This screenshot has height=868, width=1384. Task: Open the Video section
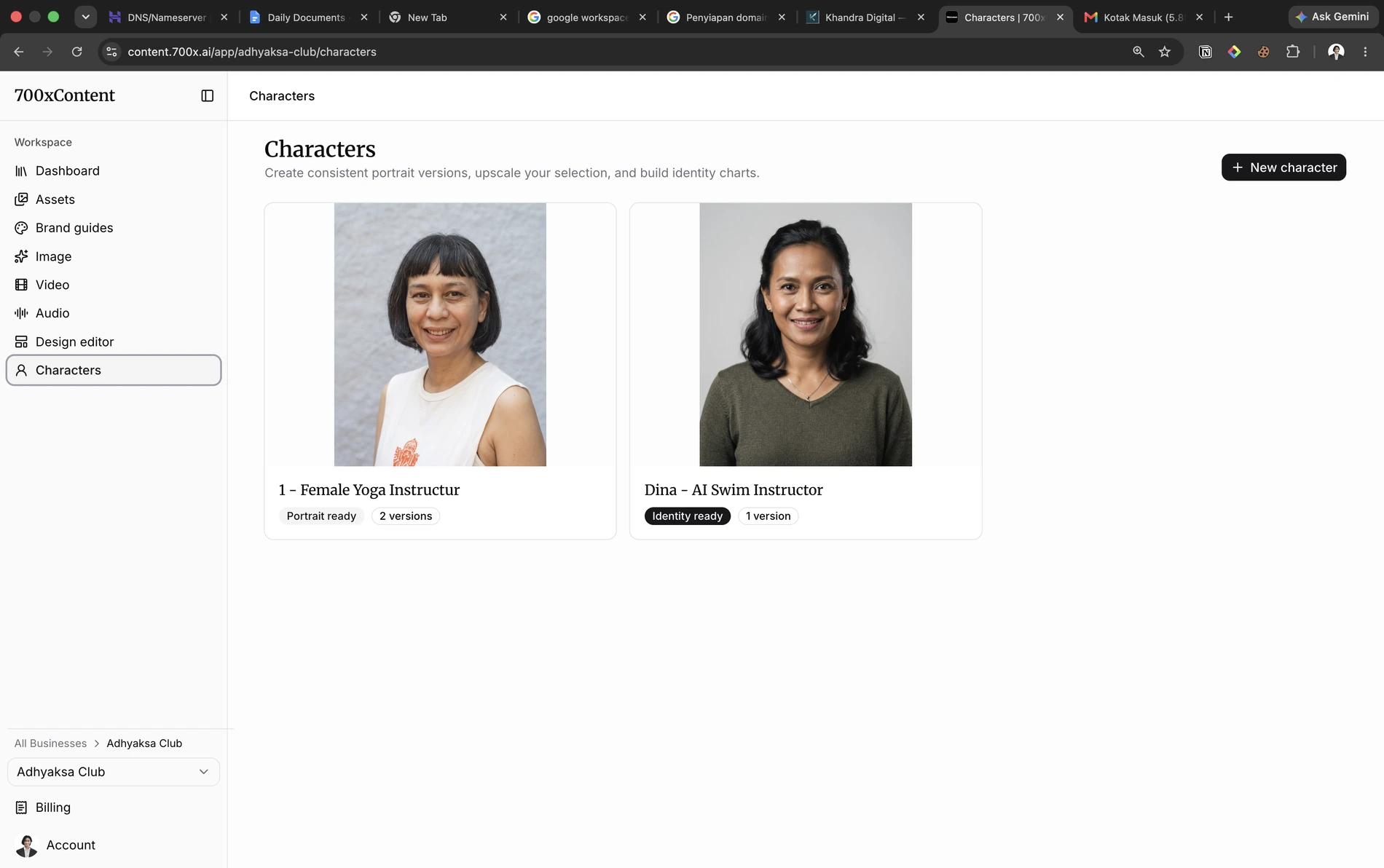click(x=114, y=285)
